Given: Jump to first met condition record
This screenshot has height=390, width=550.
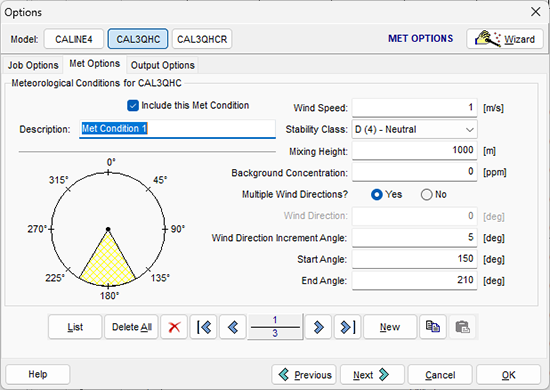Looking at the screenshot, I should click(x=203, y=327).
